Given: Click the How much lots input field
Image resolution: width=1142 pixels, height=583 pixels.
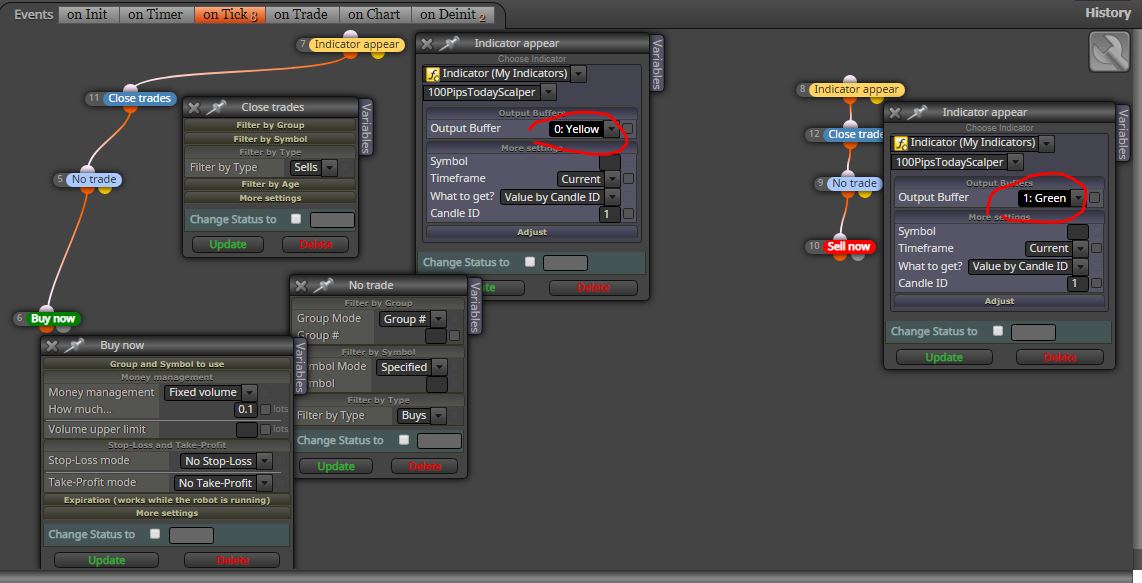Looking at the screenshot, I should tap(245, 410).
